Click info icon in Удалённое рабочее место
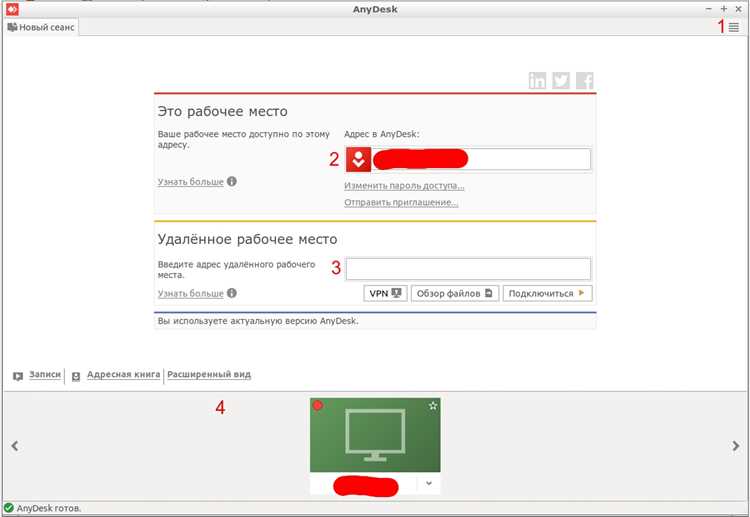 tap(232, 293)
